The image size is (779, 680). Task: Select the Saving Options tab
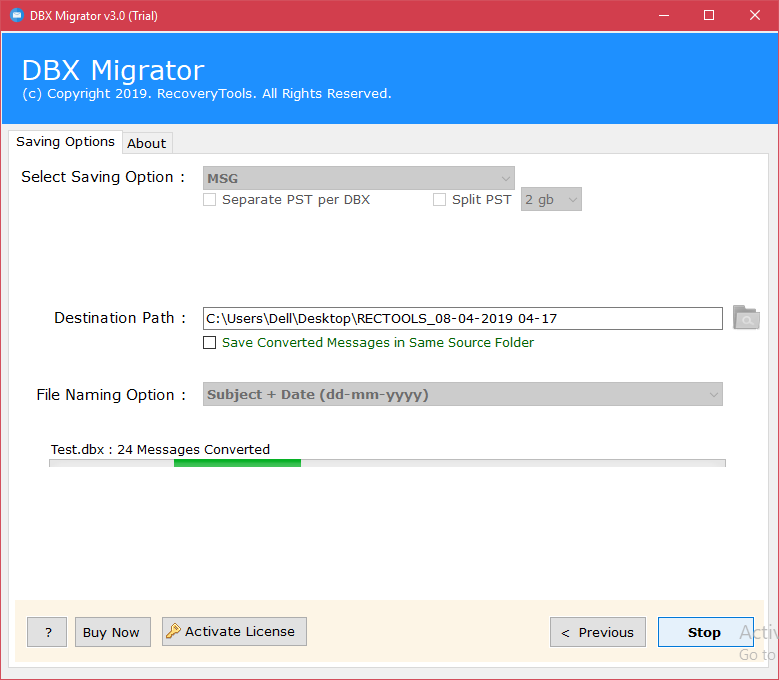pyautogui.click(x=65, y=142)
